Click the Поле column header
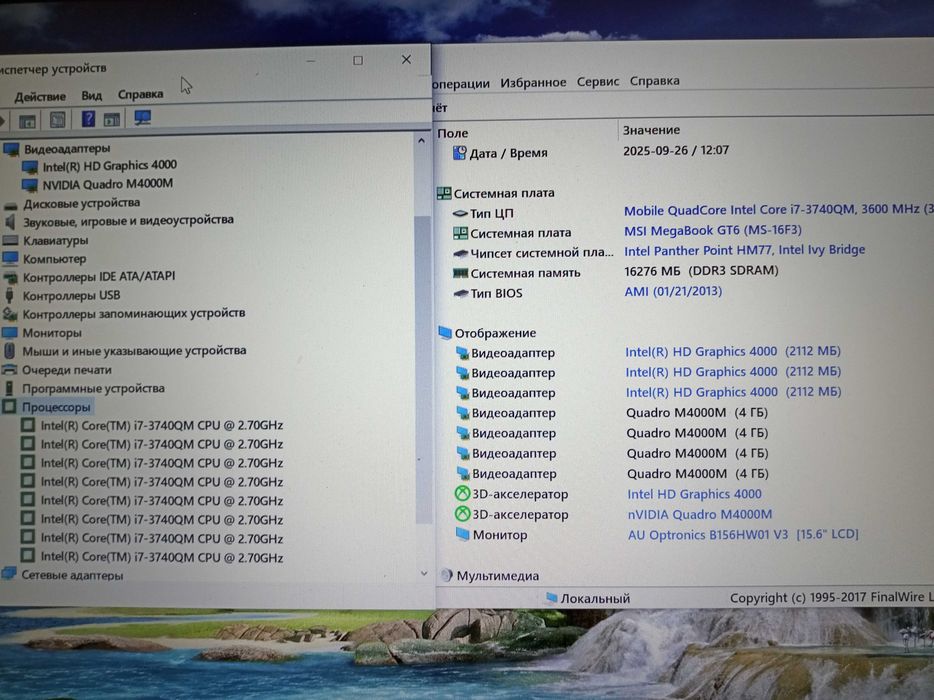Viewport: 934px width, 700px height. click(x=453, y=133)
